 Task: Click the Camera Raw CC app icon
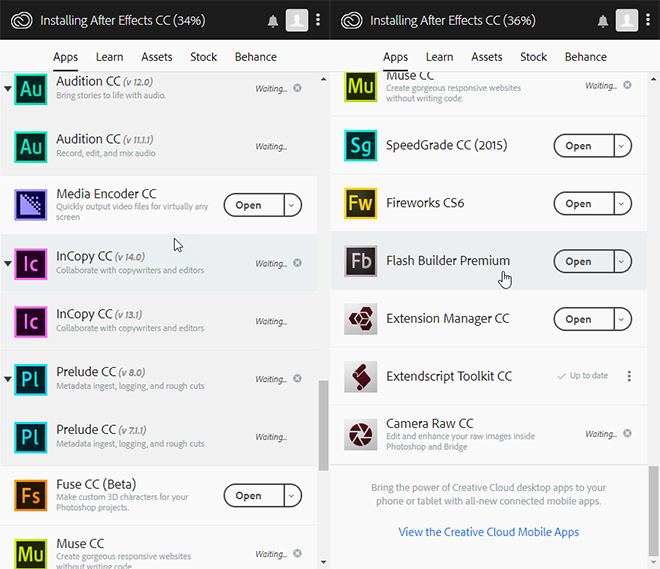360,435
